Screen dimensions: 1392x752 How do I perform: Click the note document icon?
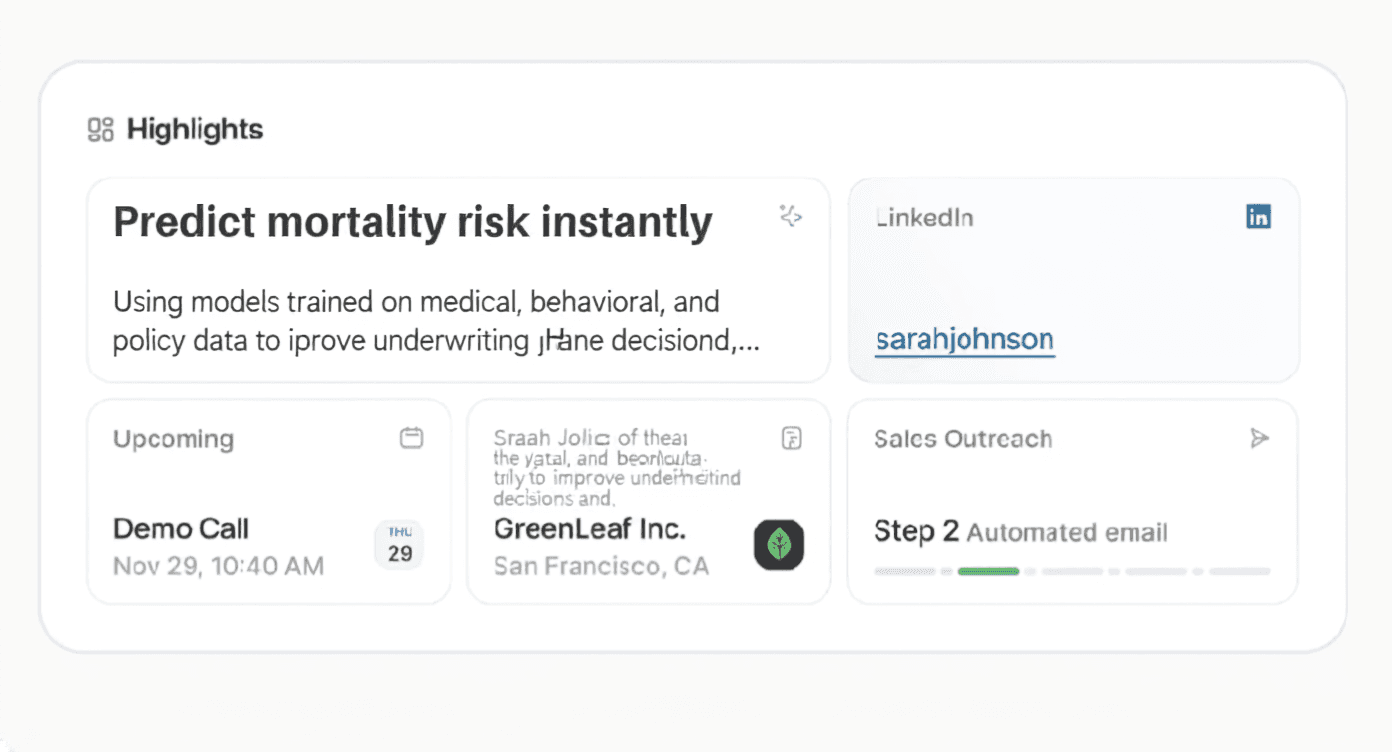791,438
